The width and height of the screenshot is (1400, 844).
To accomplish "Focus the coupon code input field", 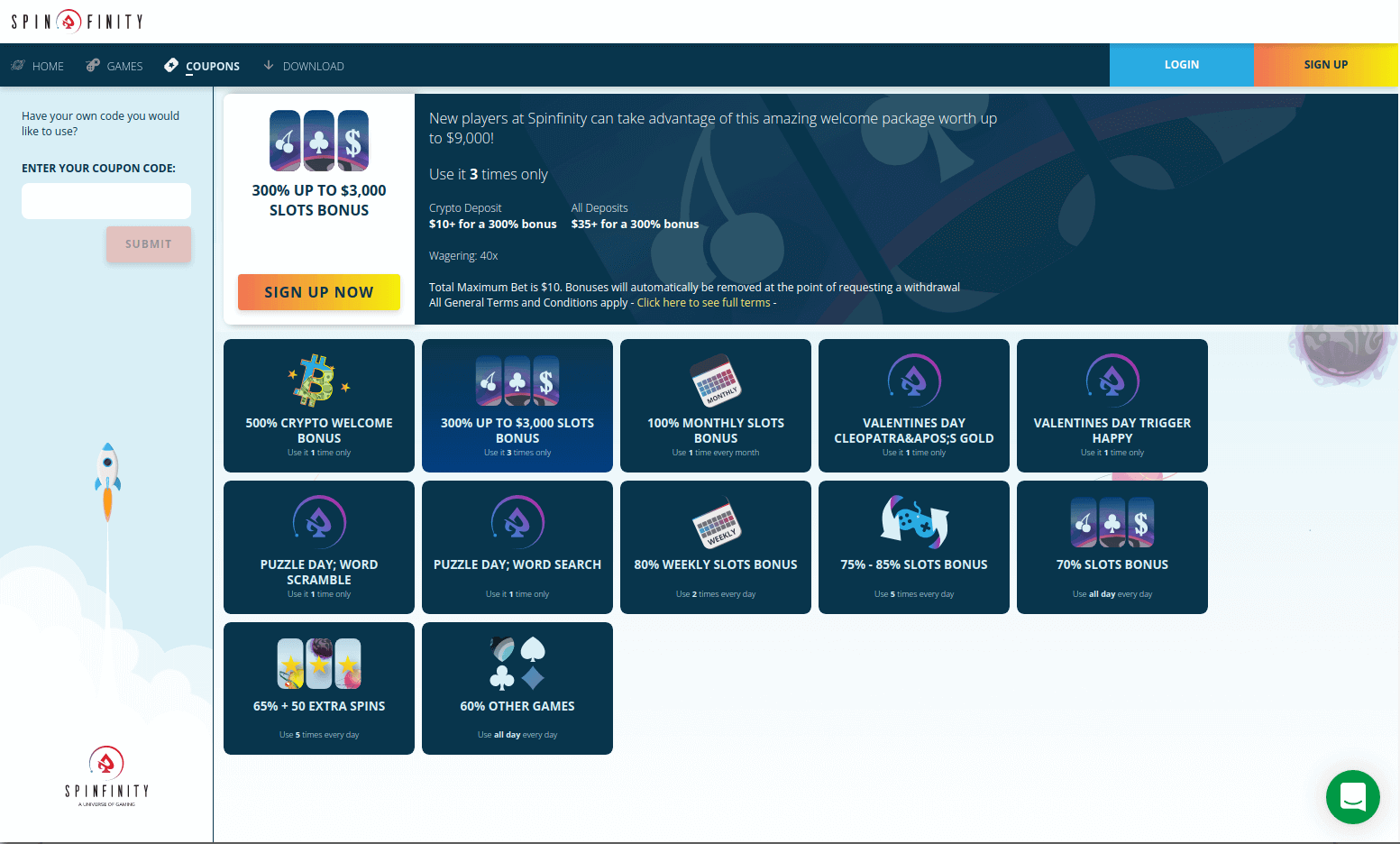I will click(106, 201).
